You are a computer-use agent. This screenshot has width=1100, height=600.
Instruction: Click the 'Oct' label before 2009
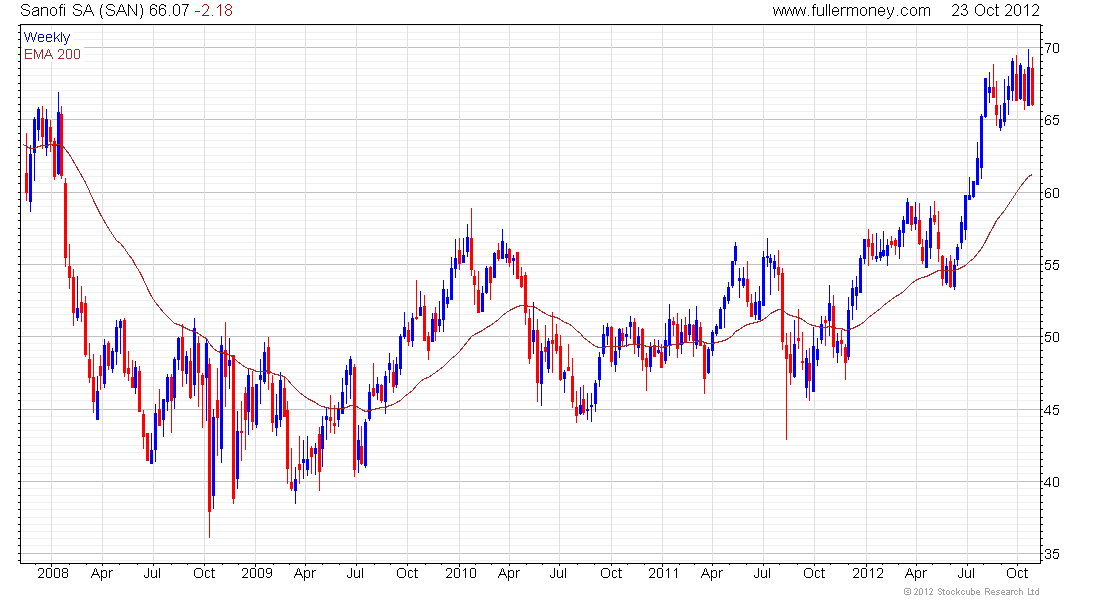pyautogui.click(x=204, y=573)
